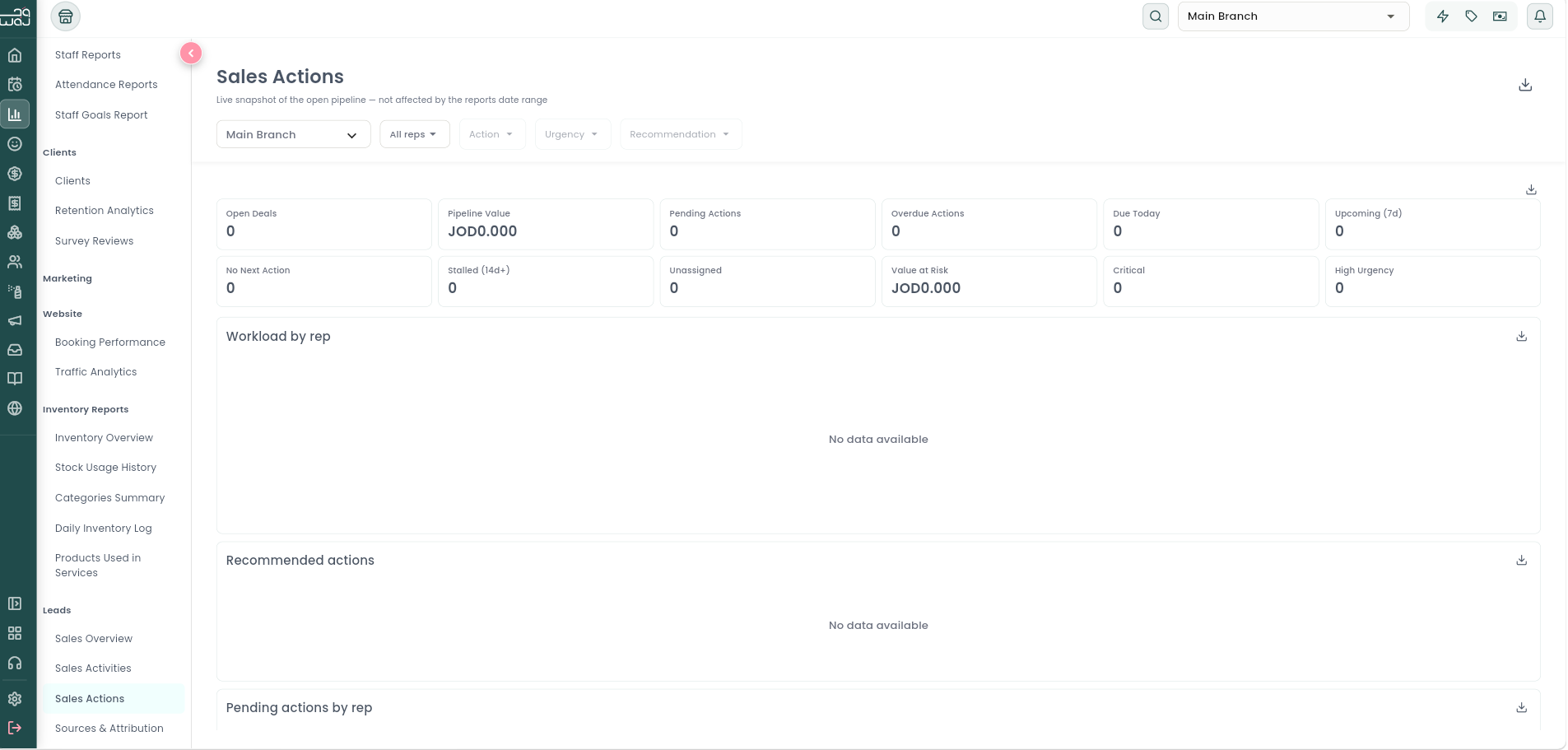Screen dimensions: 1568x750
Task: Open the spray bottle icon in rail
Action: (x=15, y=291)
